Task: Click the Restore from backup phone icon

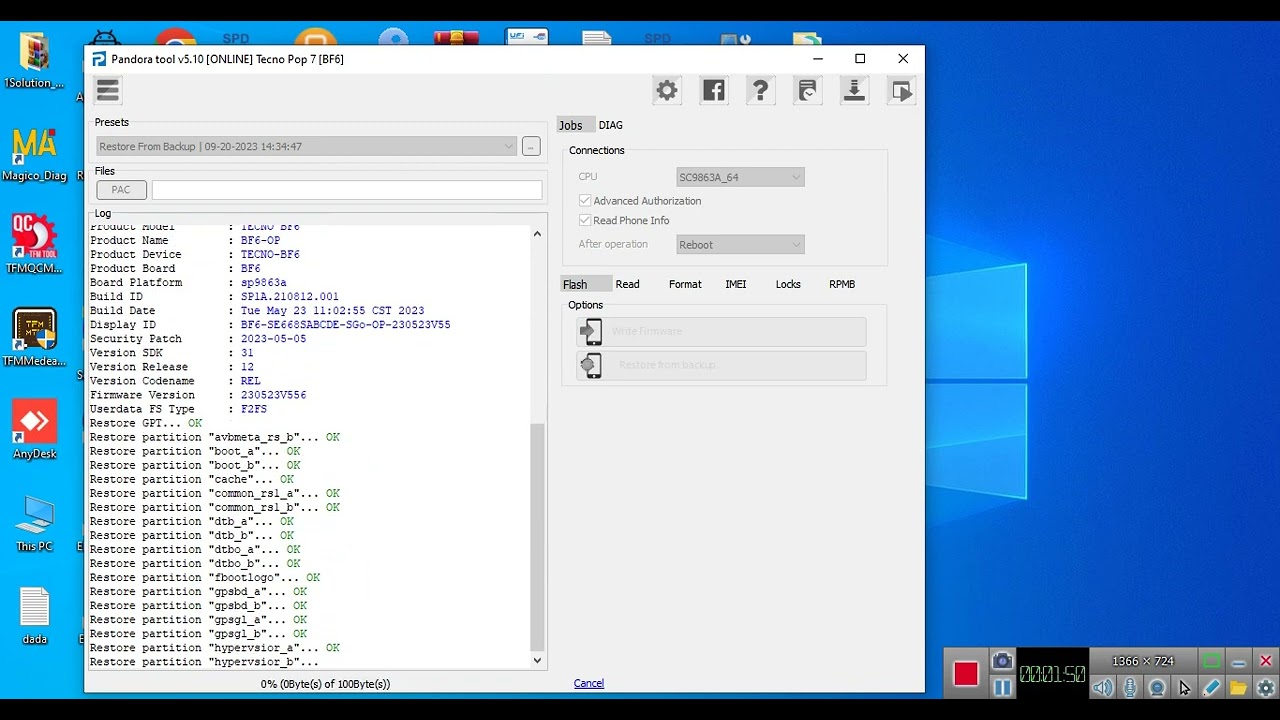Action: (591, 365)
